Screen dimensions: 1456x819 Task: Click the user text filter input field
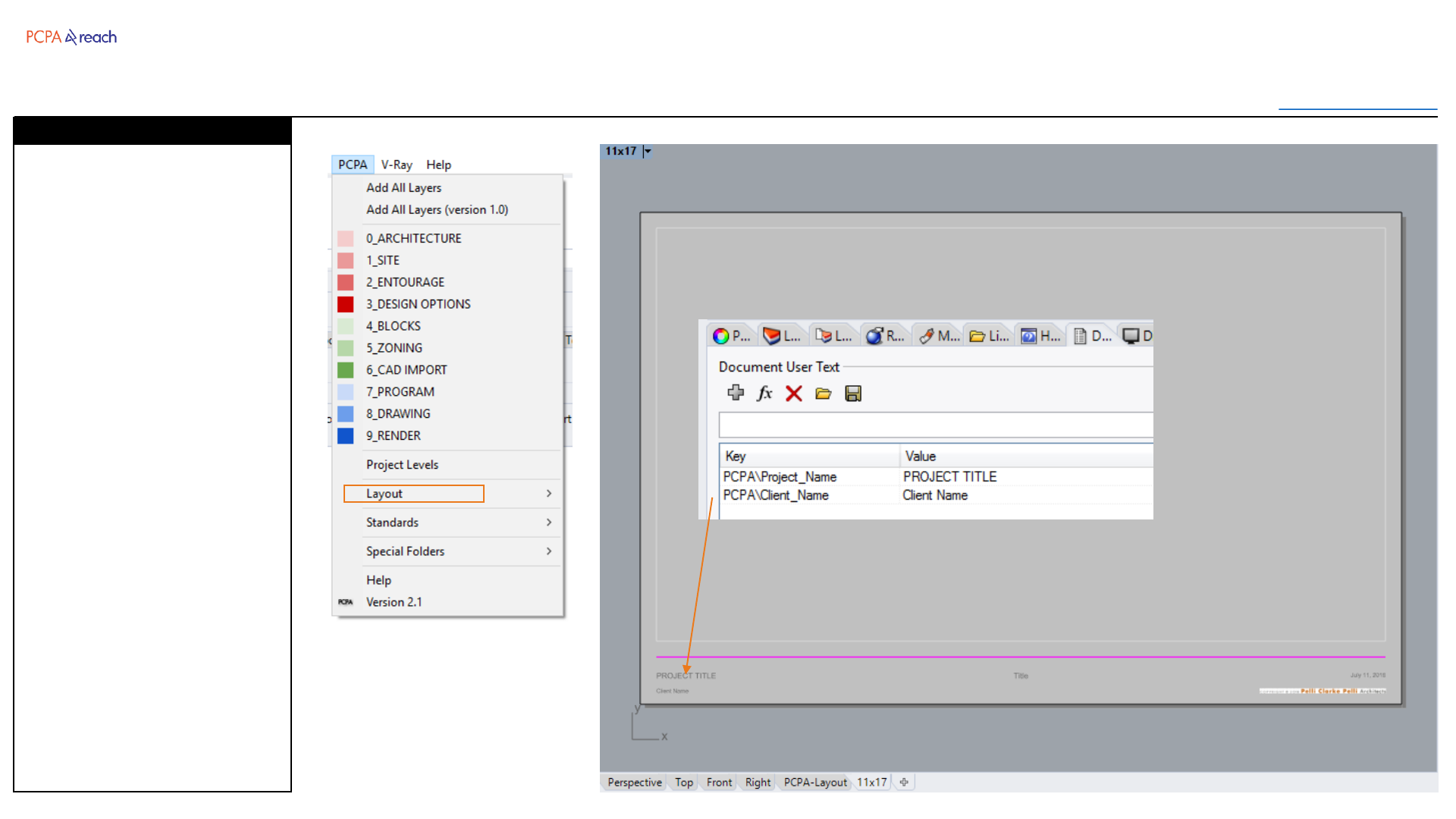pos(934,425)
